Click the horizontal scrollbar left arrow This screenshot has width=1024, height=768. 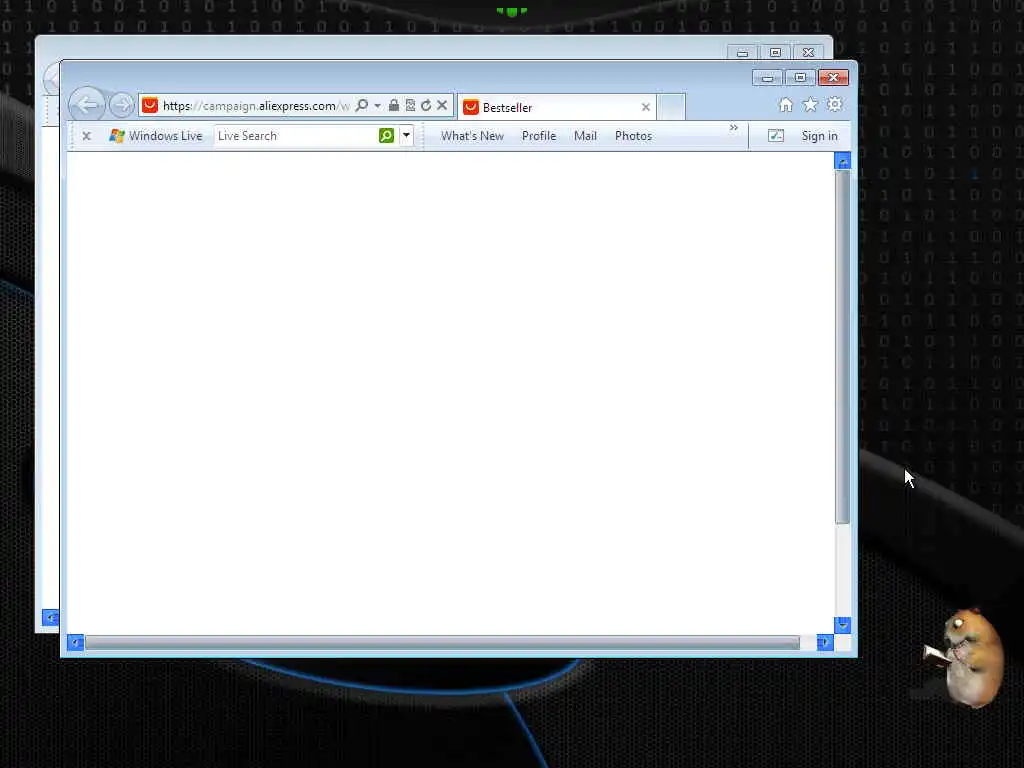click(75, 643)
